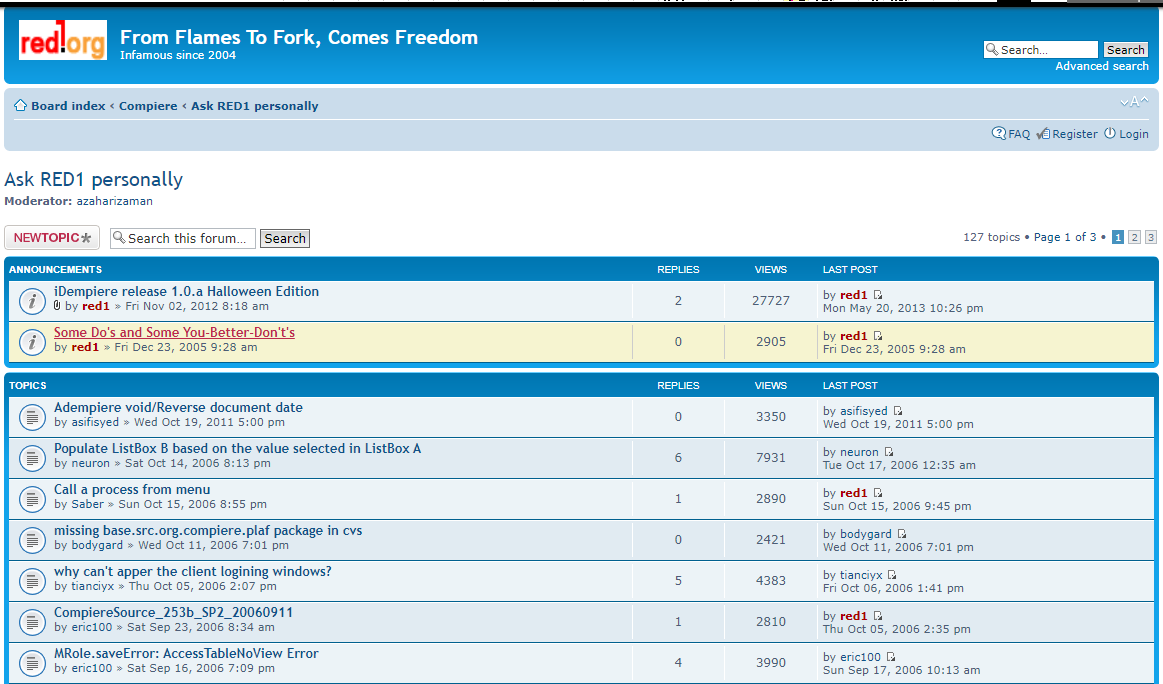Click topic icon beside Populate ListBox B topic
Viewport: 1163px width, 684px height.
32,458
